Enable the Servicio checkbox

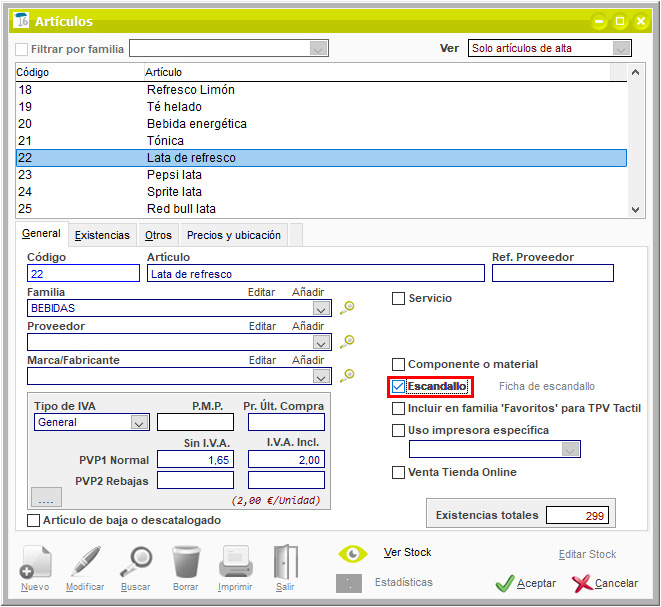[x=399, y=298]
